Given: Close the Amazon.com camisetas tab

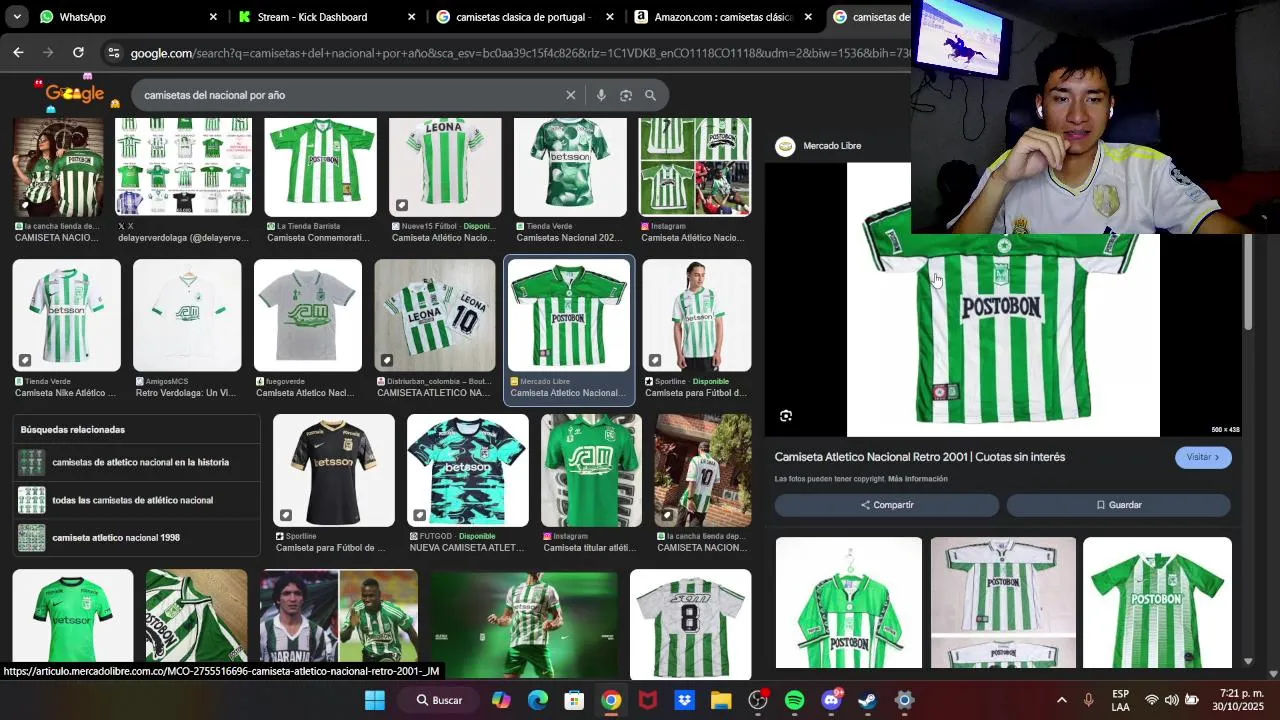Looking at the screenshot, I should [808, 17].
